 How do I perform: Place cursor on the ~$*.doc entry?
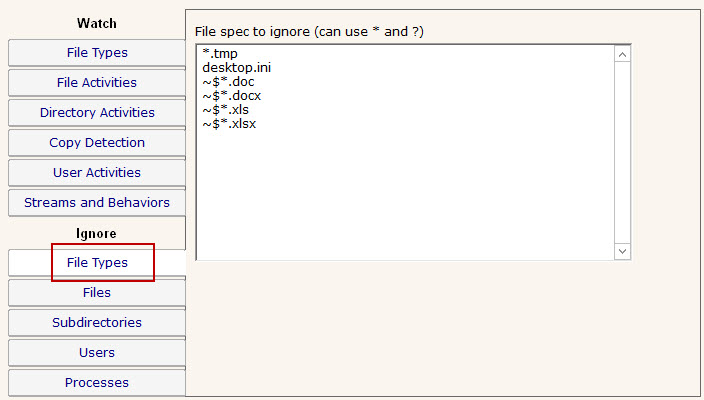[x=228, y=82]
